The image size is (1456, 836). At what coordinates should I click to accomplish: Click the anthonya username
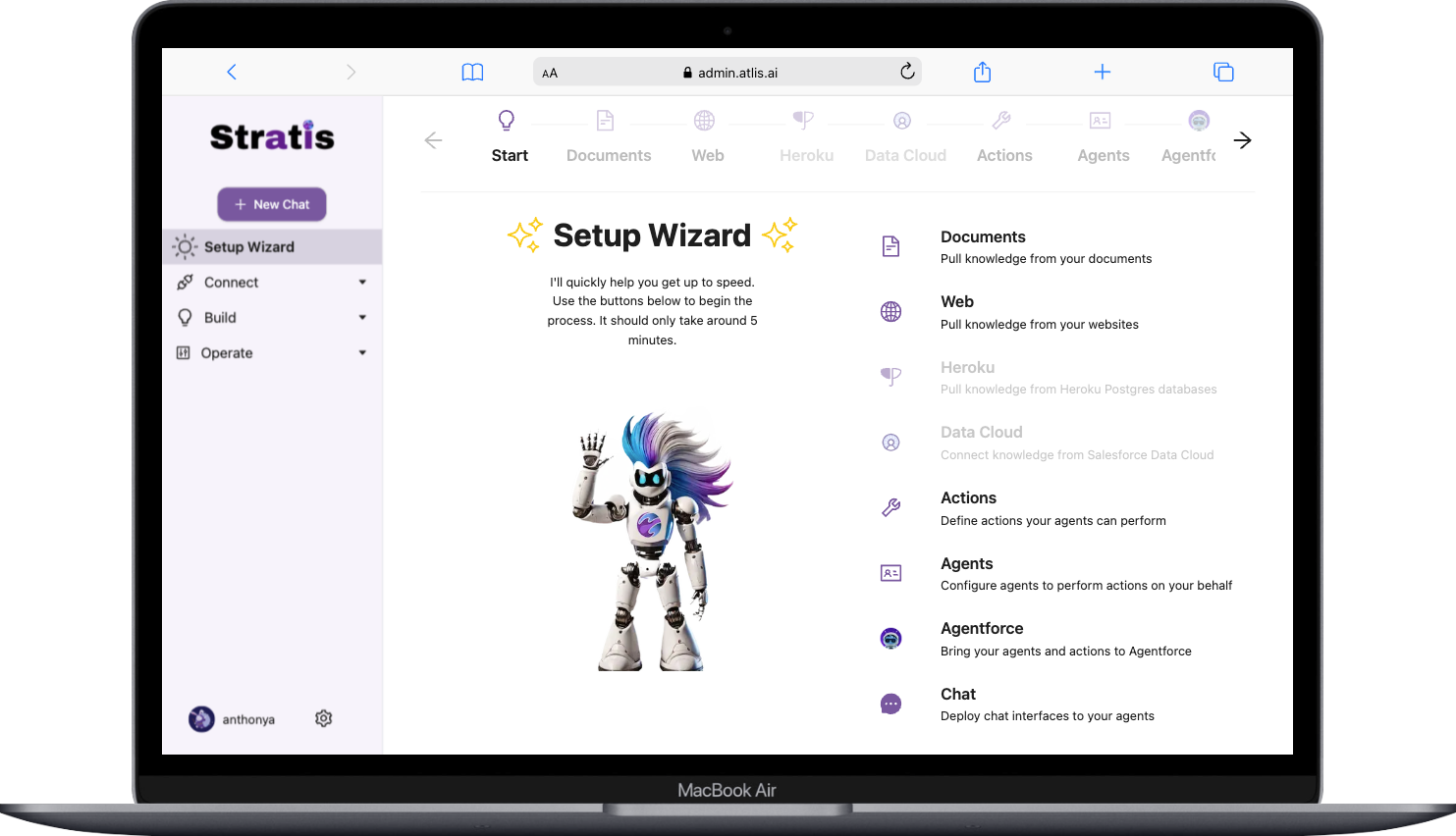(x=248, y=719)
